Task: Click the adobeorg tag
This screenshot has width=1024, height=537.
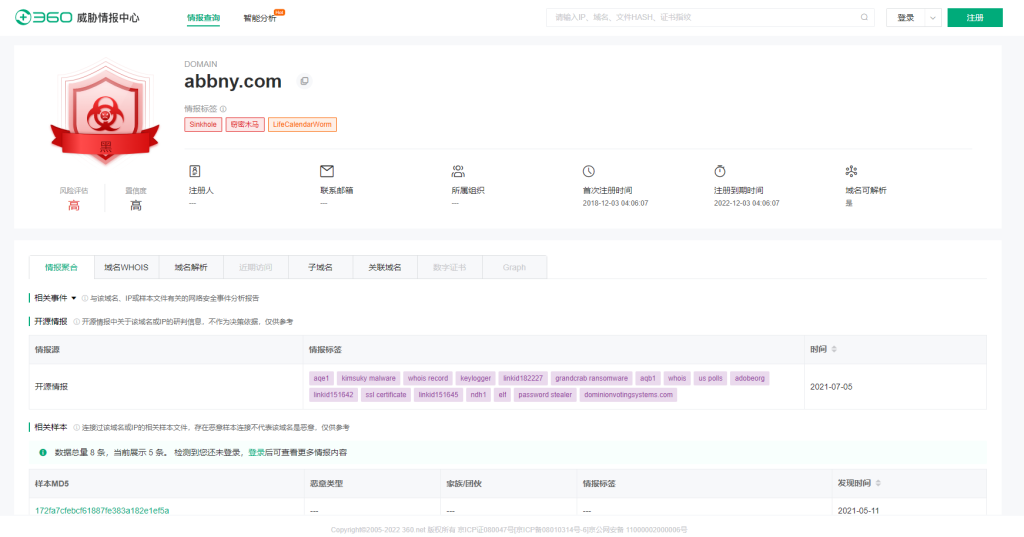Action: (749, 378)
